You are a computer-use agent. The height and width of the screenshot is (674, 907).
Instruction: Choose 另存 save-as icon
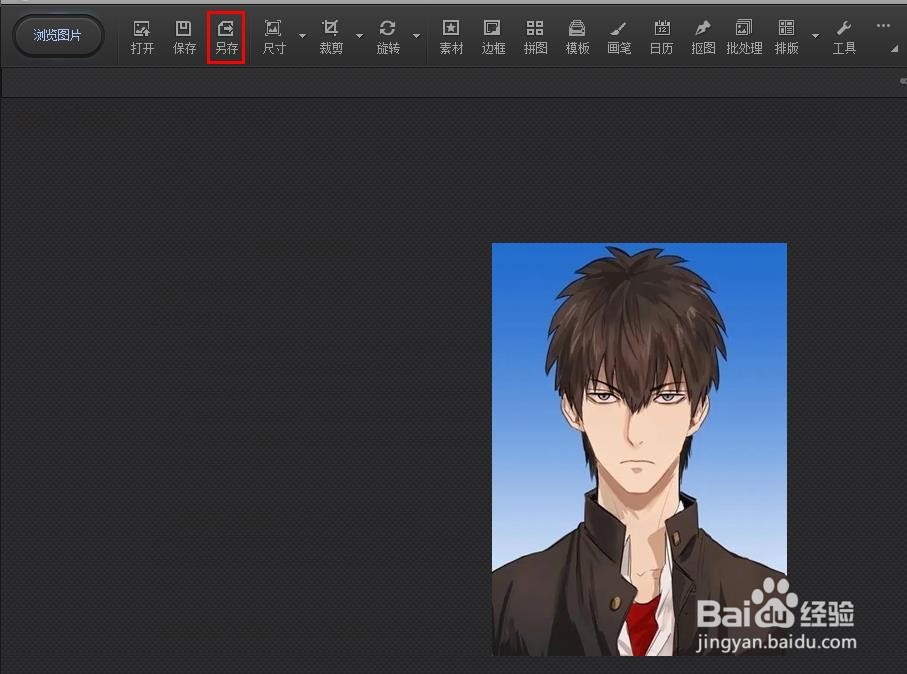(226, 37)
